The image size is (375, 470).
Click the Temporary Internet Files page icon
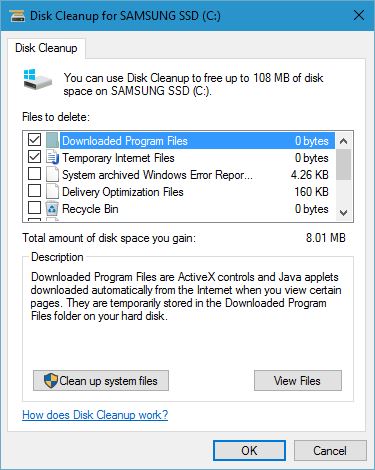click(52, 158)
